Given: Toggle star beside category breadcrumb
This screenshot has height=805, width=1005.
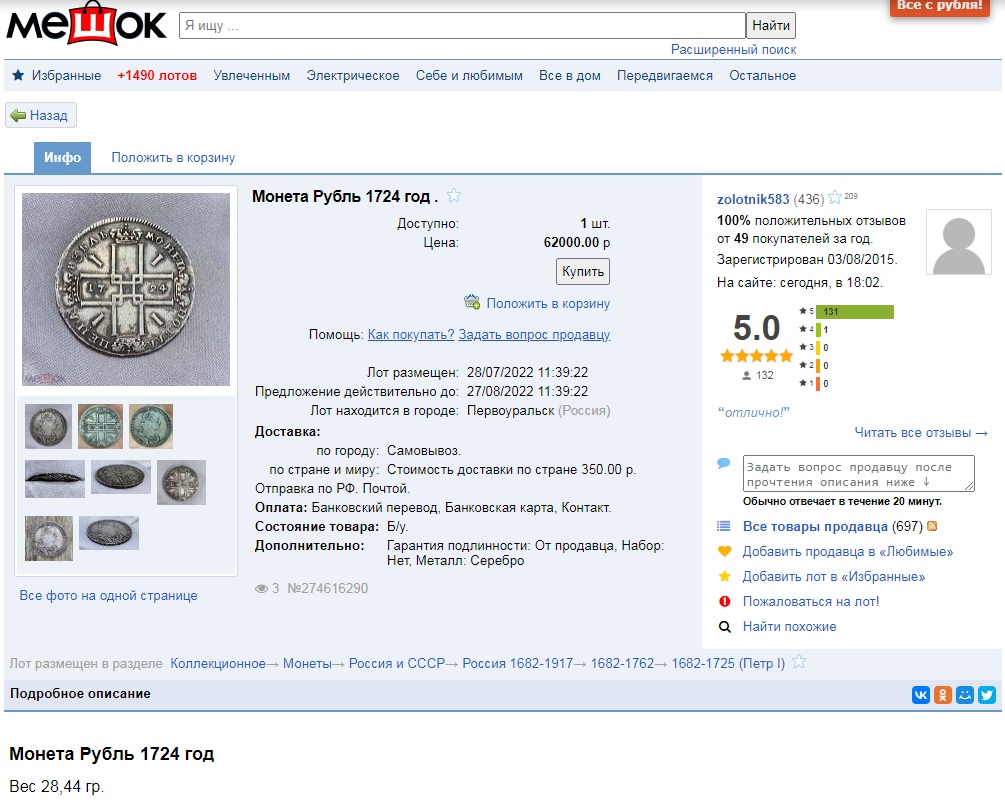Looking at the screenshot, I should click(799, 662).
